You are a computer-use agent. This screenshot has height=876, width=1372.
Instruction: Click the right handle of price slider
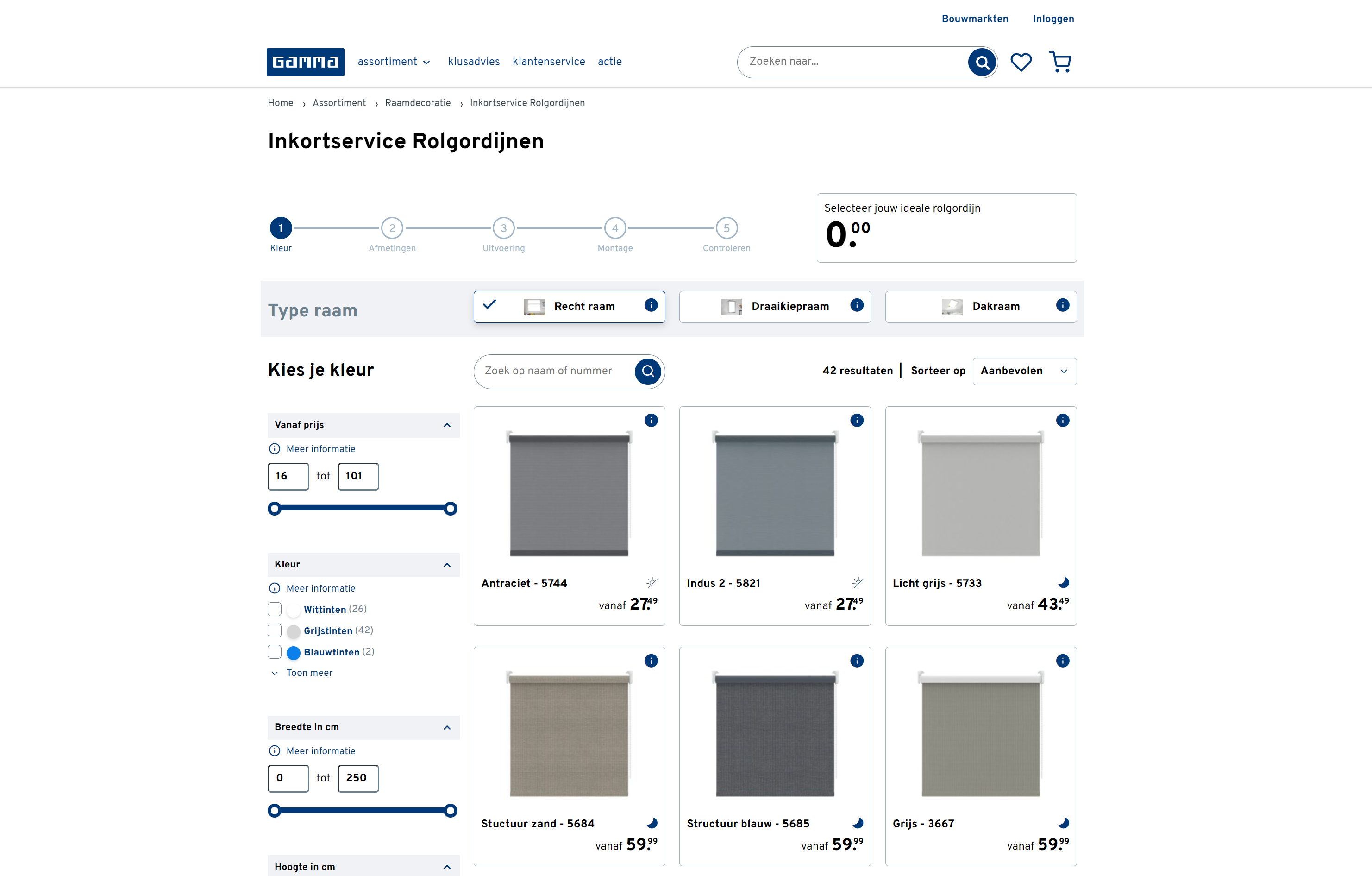(x=450, y=509)
